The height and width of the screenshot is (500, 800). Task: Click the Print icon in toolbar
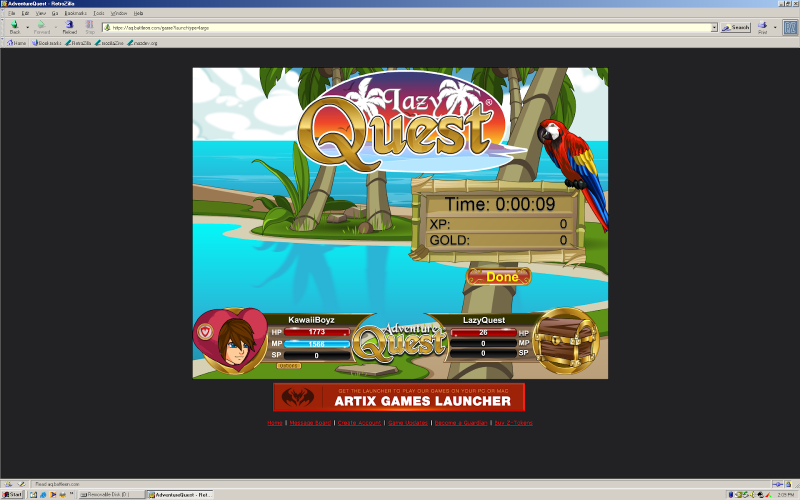[x=762, y=25]
